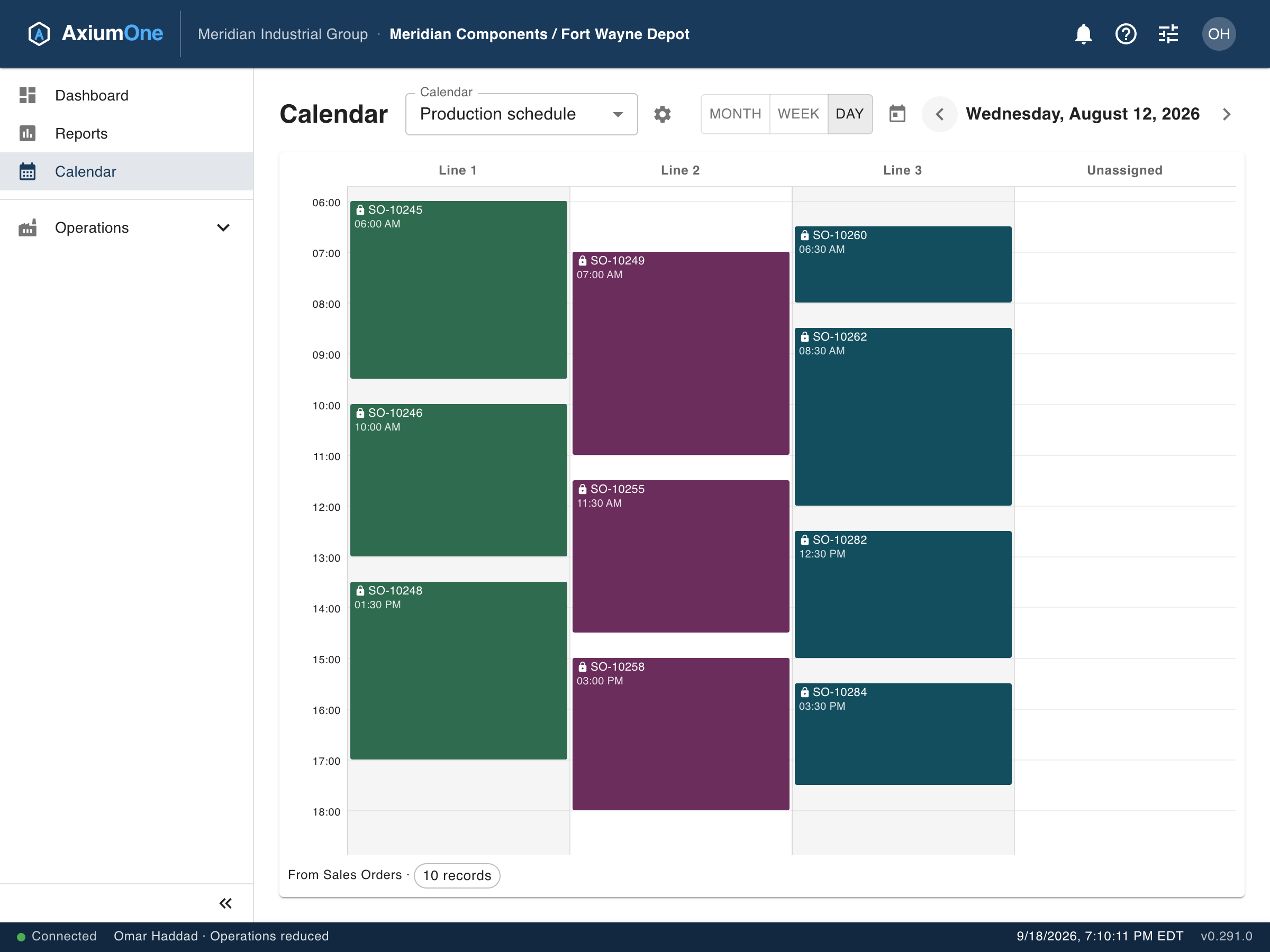Click the Line 1 column header
The image size is (1270, 952).
[x=458, y=170]
